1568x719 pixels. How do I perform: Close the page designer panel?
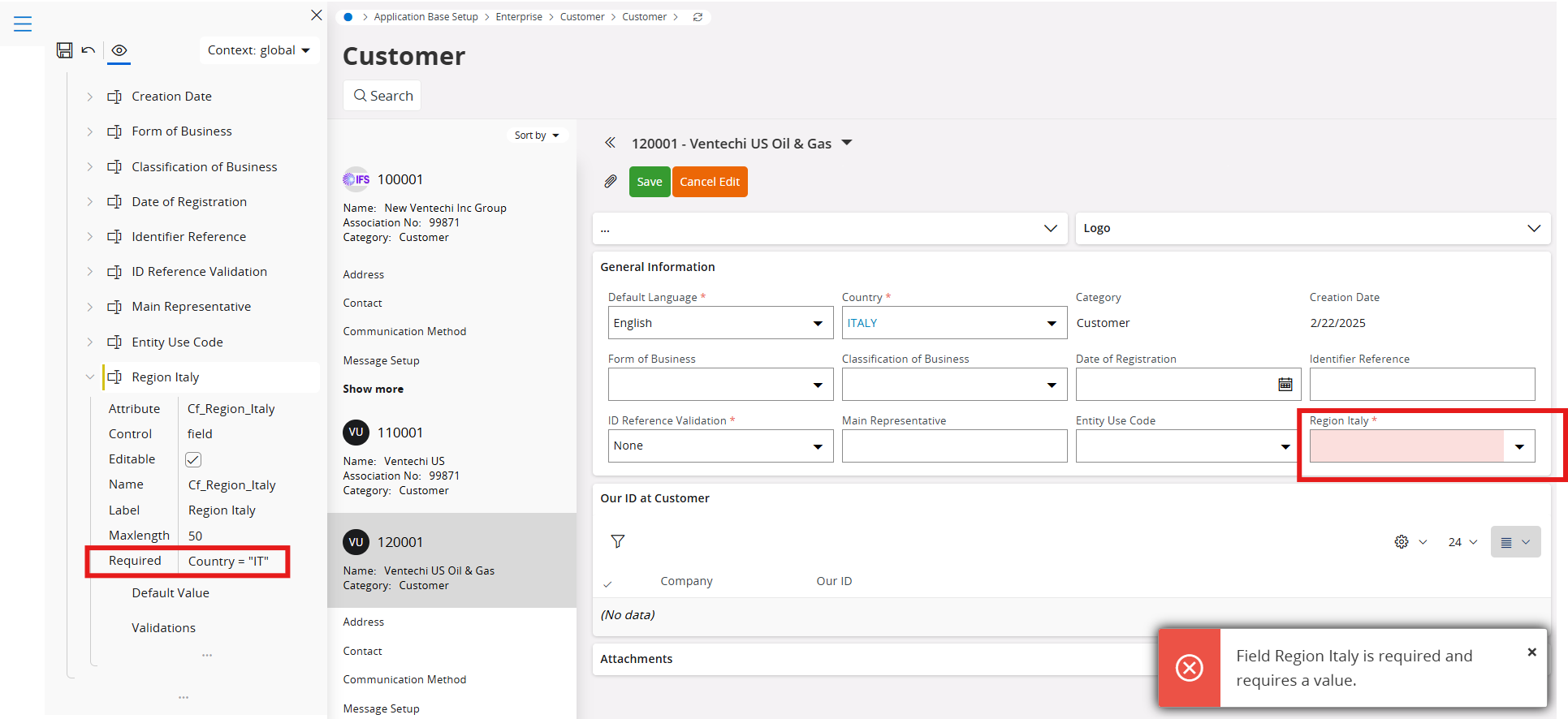(317, 15)
